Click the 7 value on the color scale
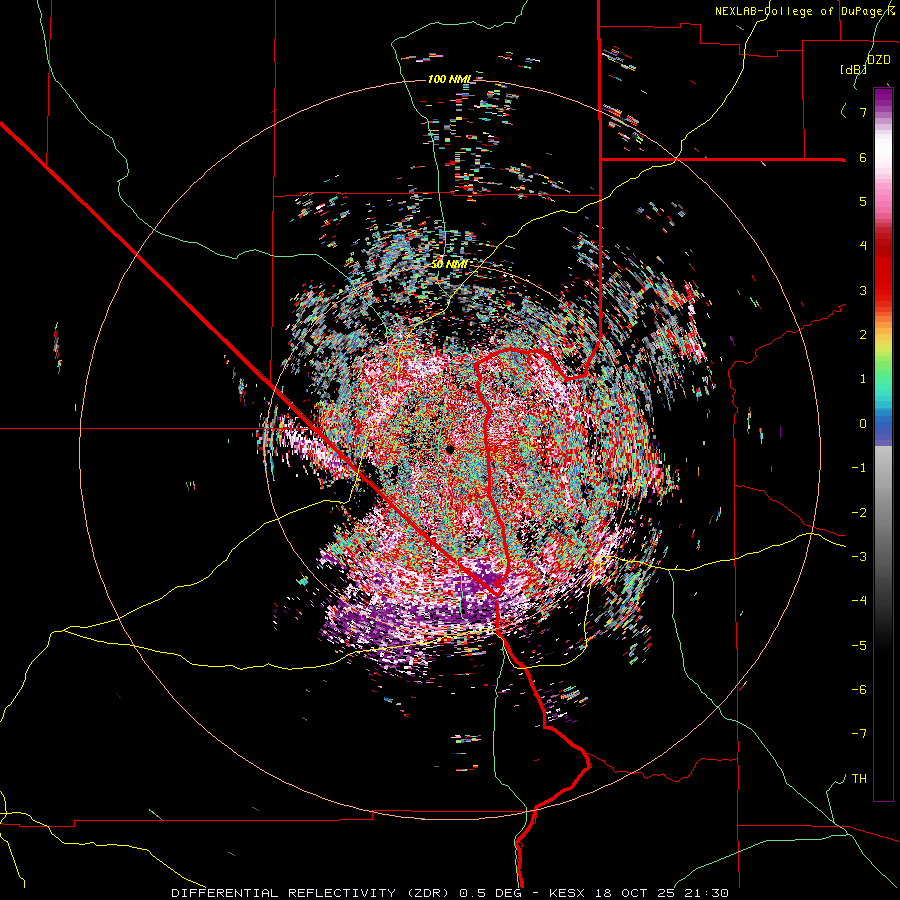This screenshot has width=900, height=900. (x=863, y=112)
